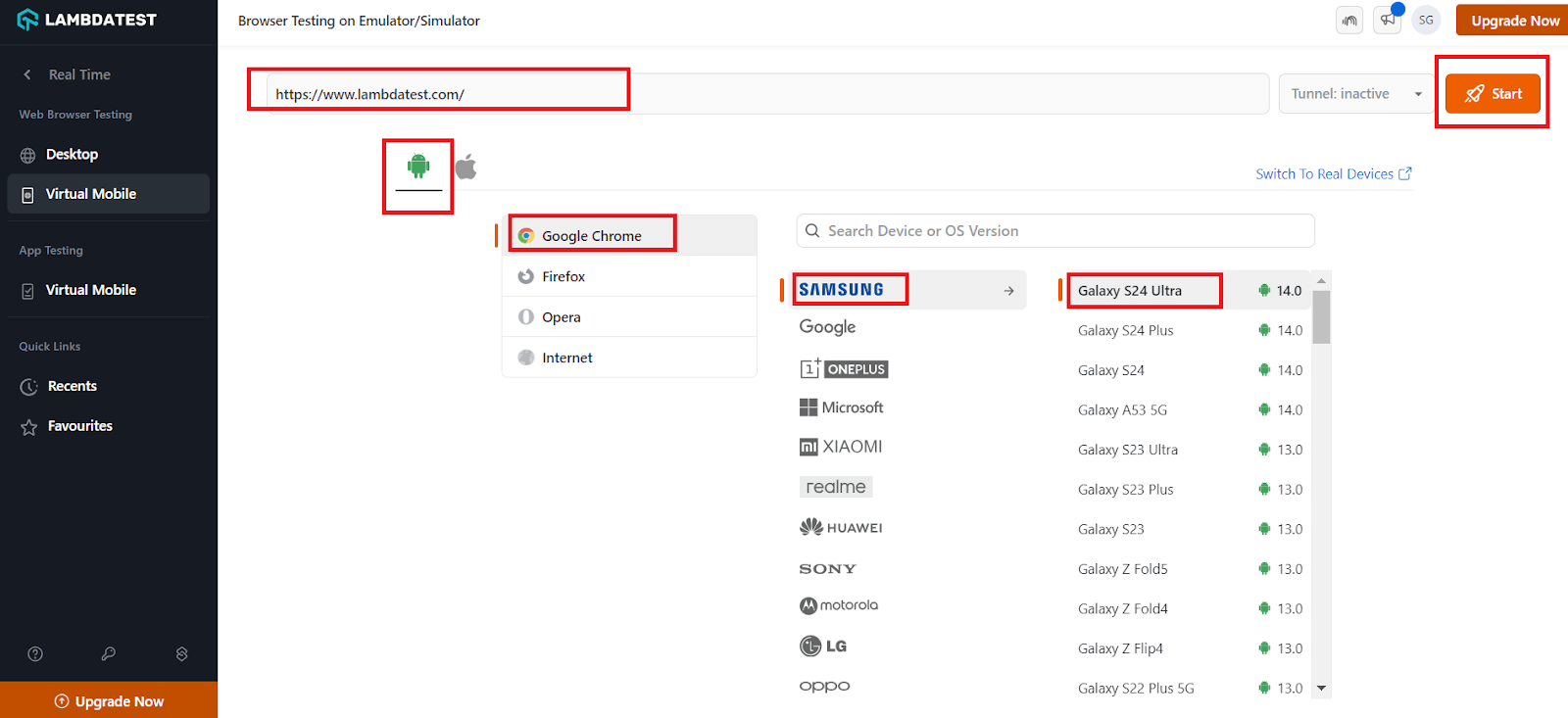Open the access key icon

point(109,653)
